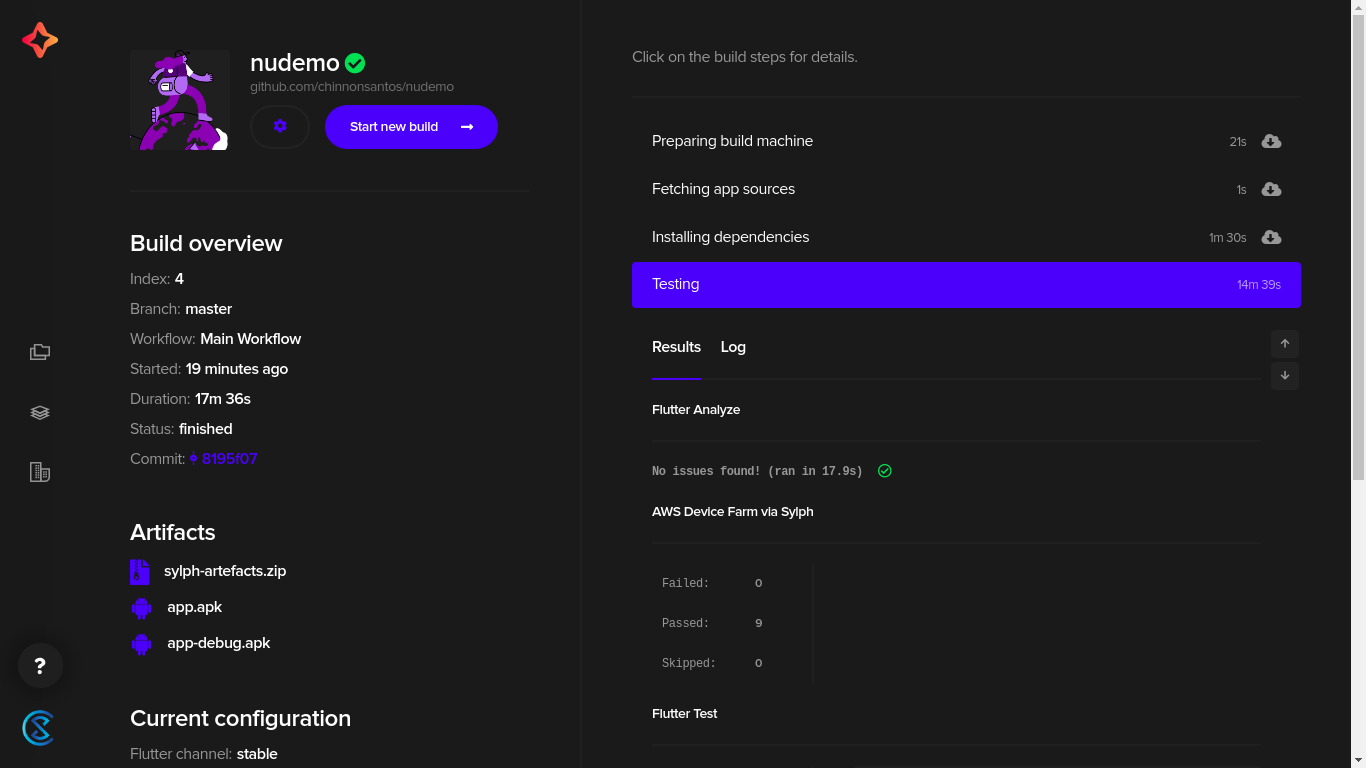Open app settings via the gear button
Screen dimensions: 1366x768
279,127
